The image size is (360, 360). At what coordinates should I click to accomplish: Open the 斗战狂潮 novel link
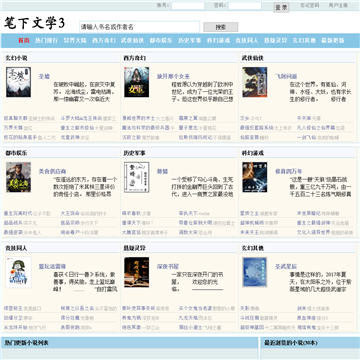tap(250, 318)
